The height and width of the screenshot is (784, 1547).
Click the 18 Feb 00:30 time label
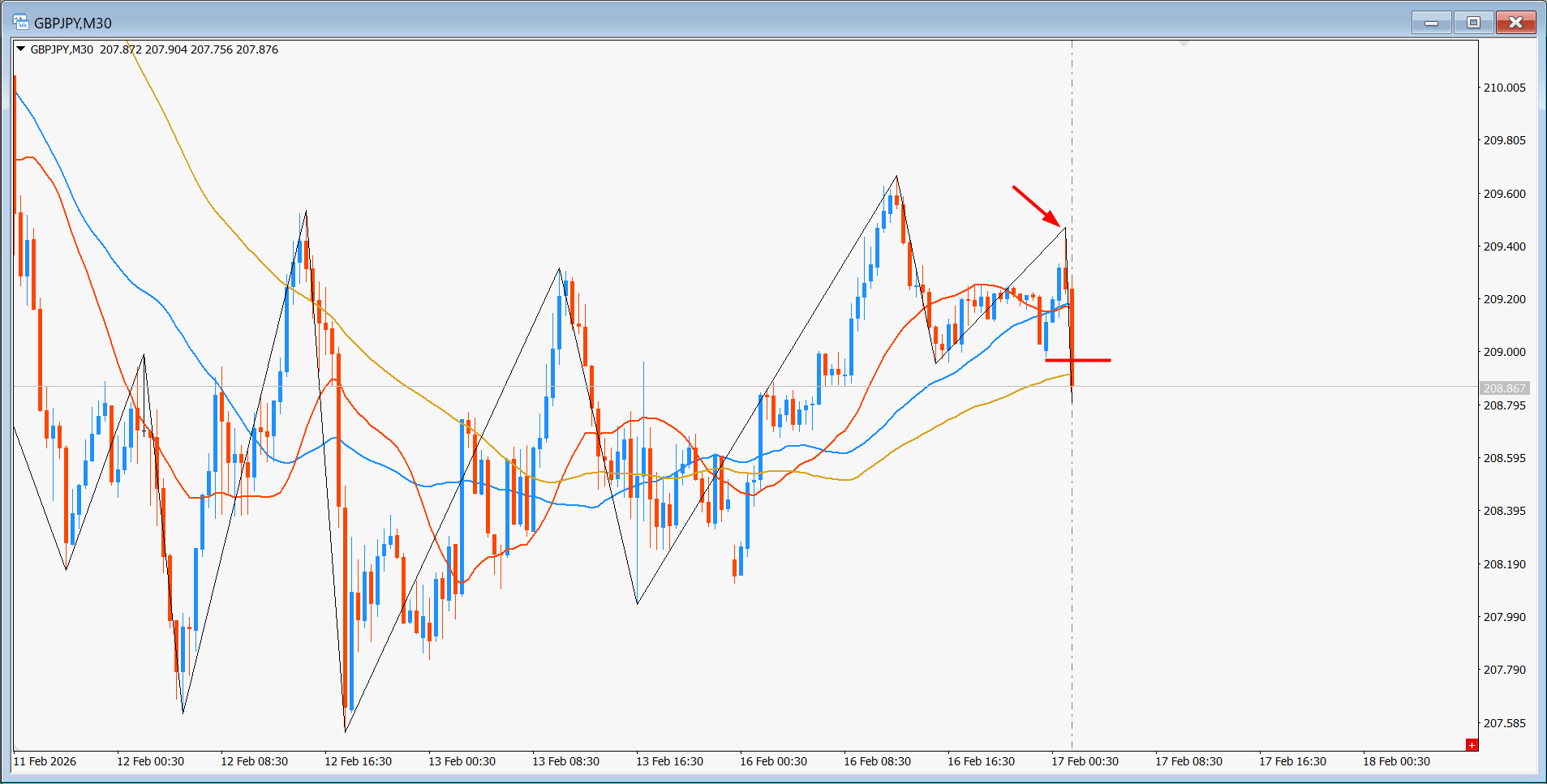[1396, 761]
